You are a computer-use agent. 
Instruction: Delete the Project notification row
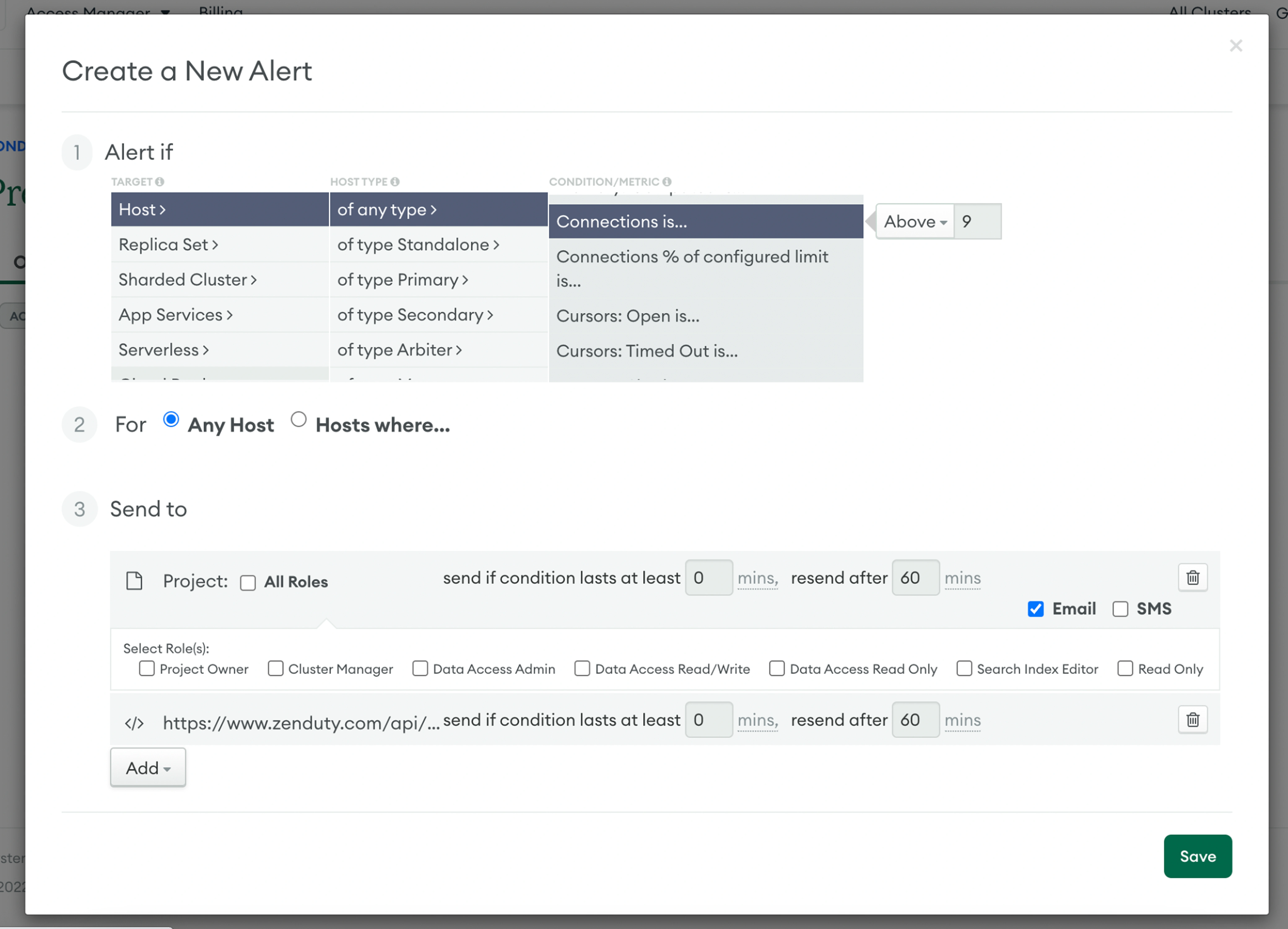click(1192, 577)
